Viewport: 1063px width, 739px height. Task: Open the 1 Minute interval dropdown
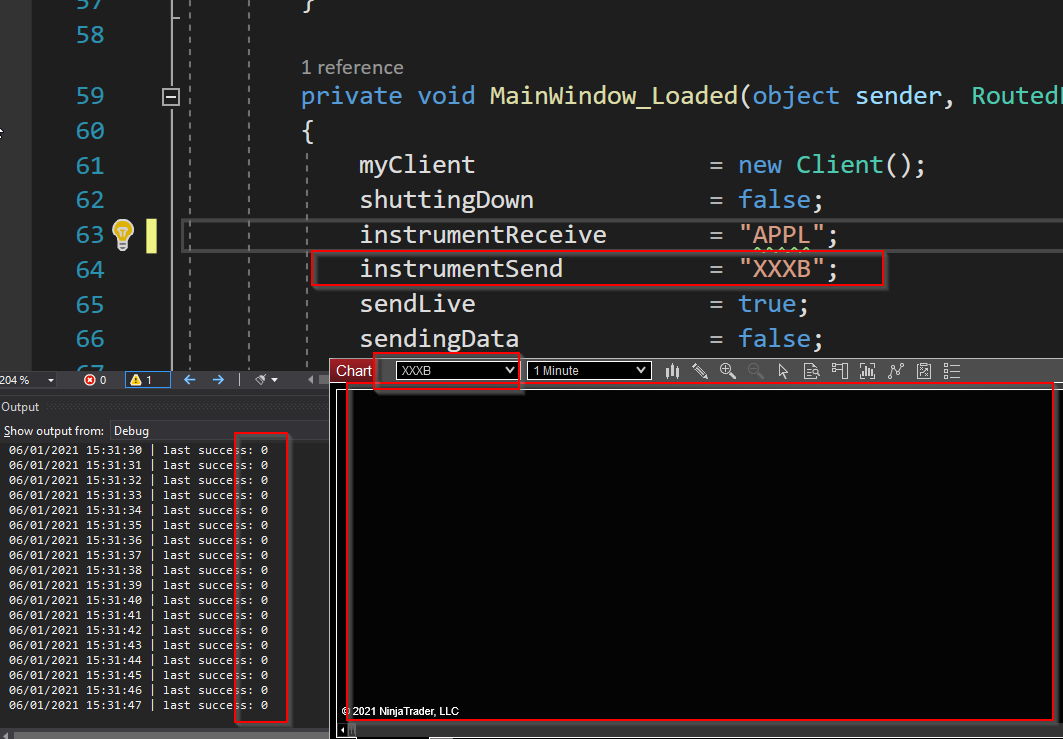589,371
